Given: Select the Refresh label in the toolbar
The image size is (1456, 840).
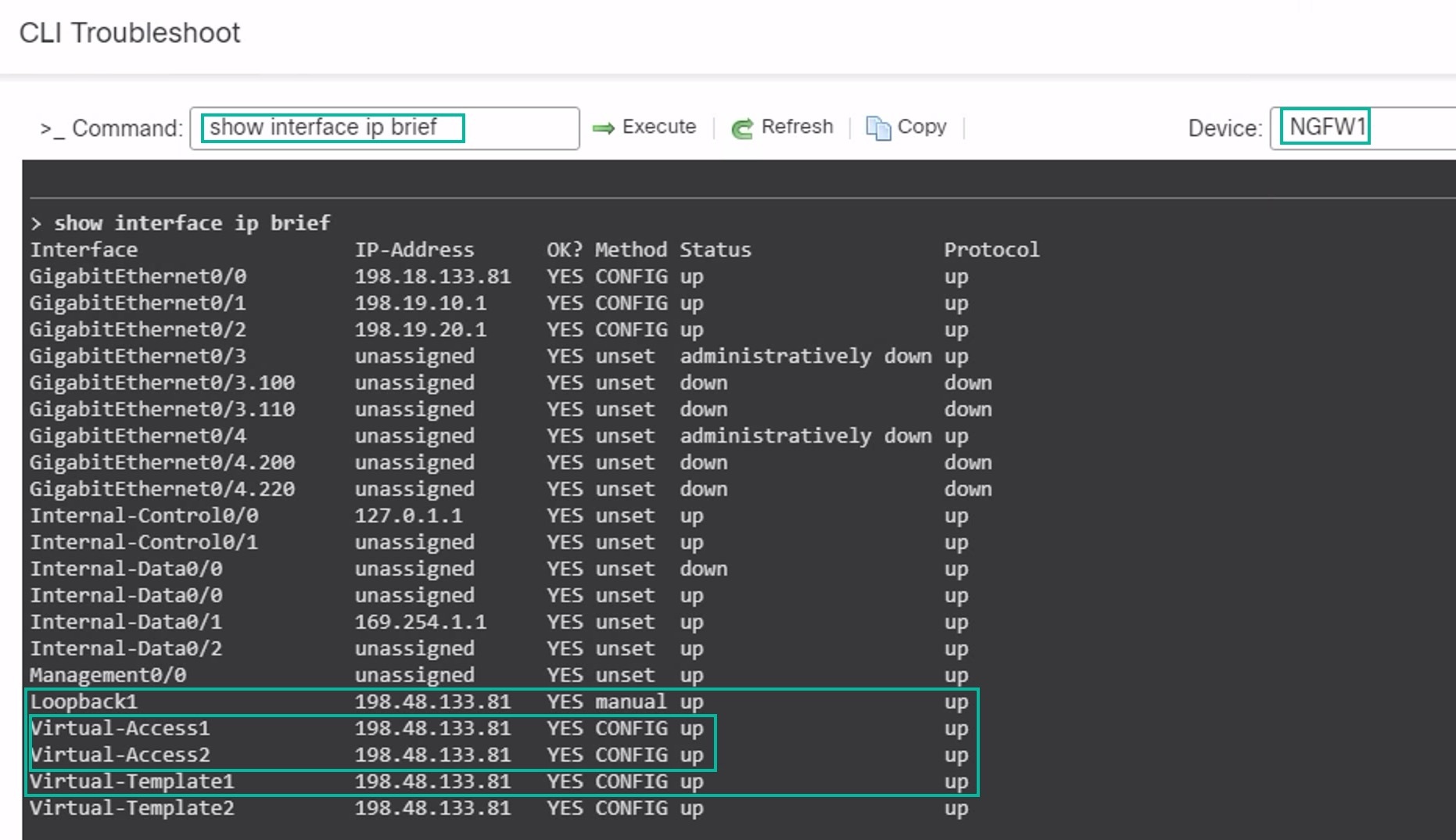Looking at the screenshot, I should pos(798,126).
